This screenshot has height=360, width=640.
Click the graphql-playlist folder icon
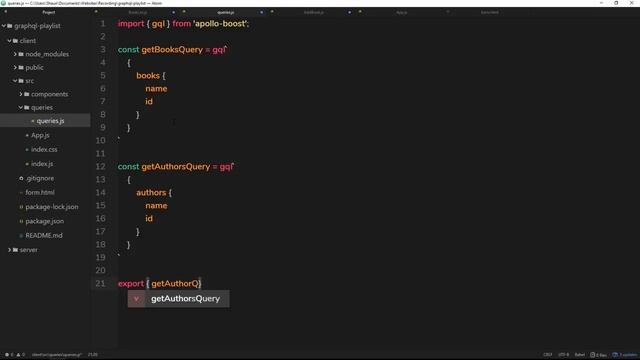10,26
